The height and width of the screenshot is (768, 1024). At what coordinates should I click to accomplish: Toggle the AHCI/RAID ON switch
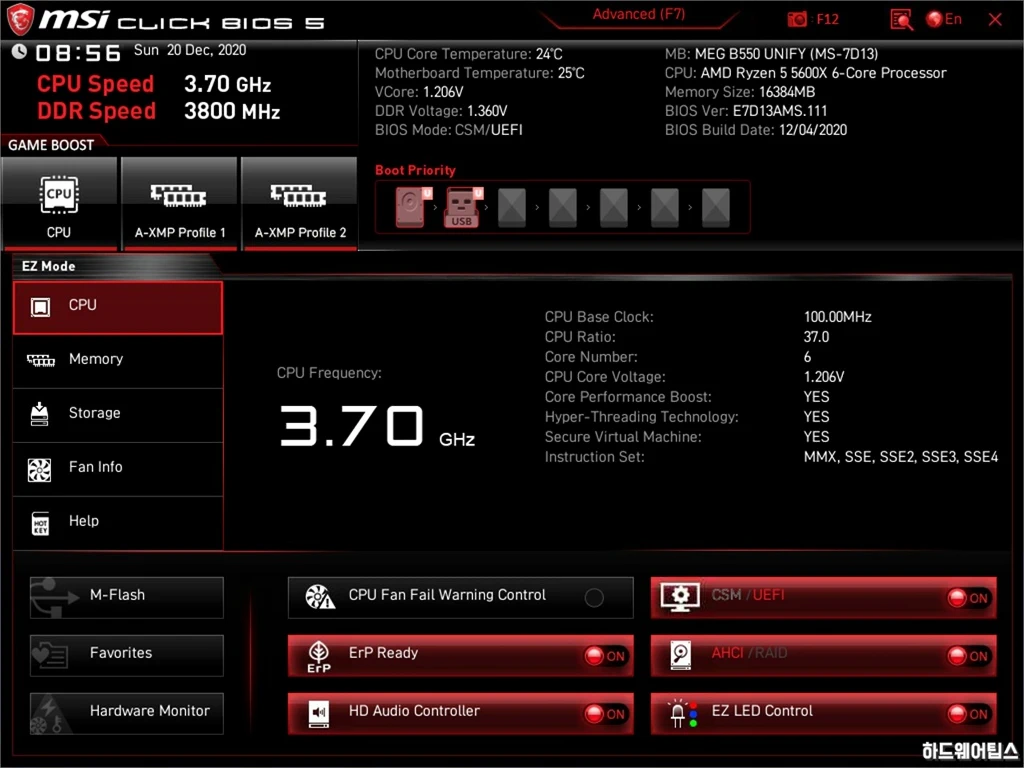(968, 656)
